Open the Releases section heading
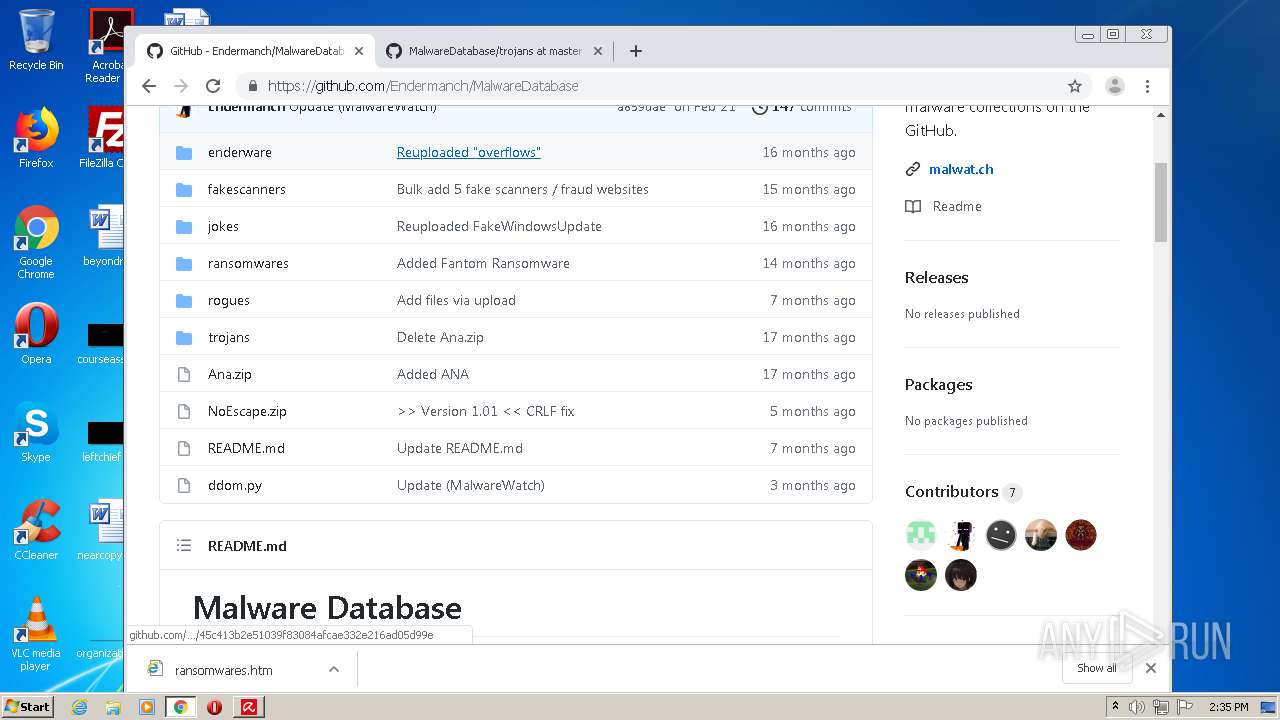 937,278
